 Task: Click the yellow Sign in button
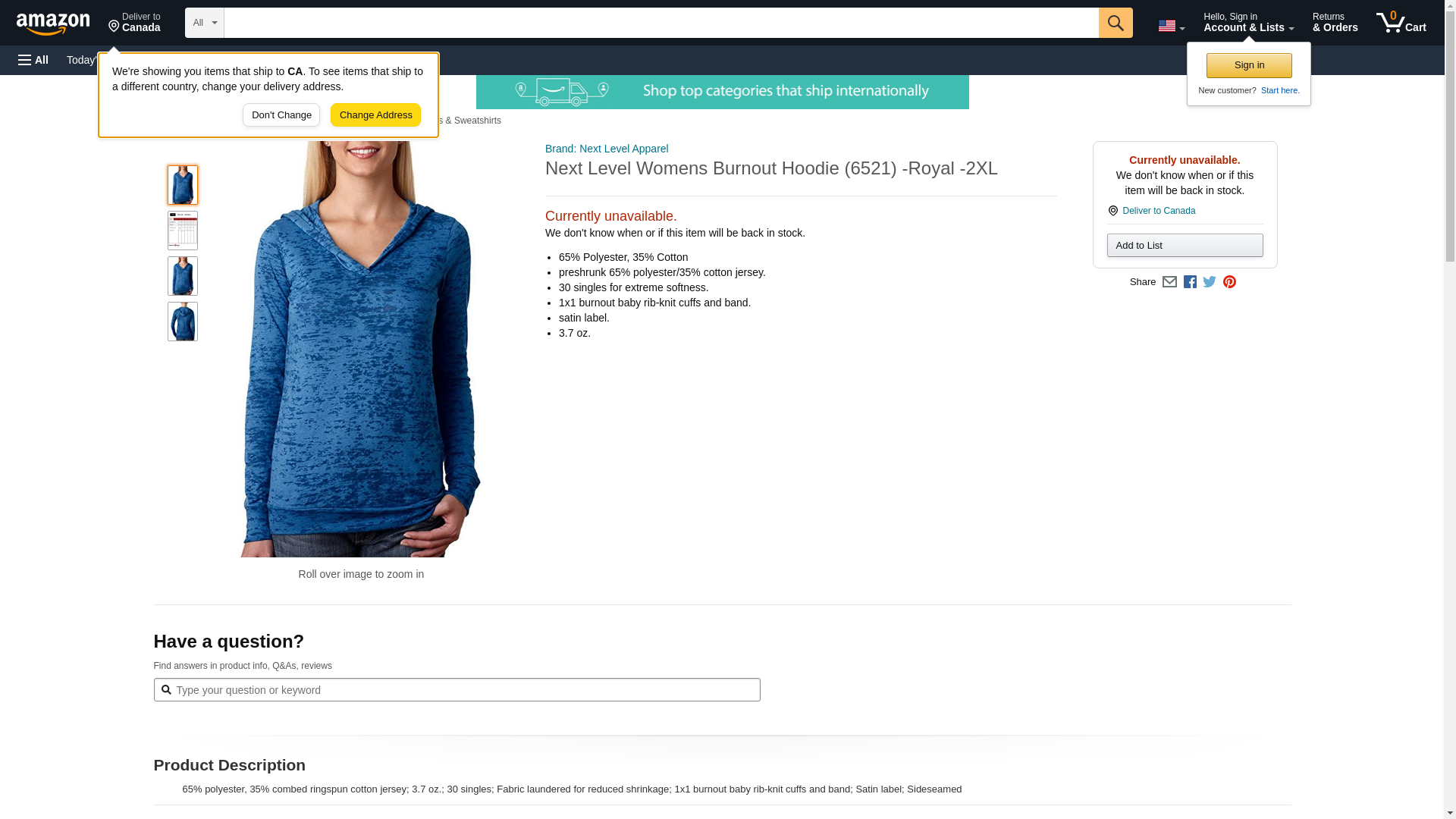(x=1249, y=65)
